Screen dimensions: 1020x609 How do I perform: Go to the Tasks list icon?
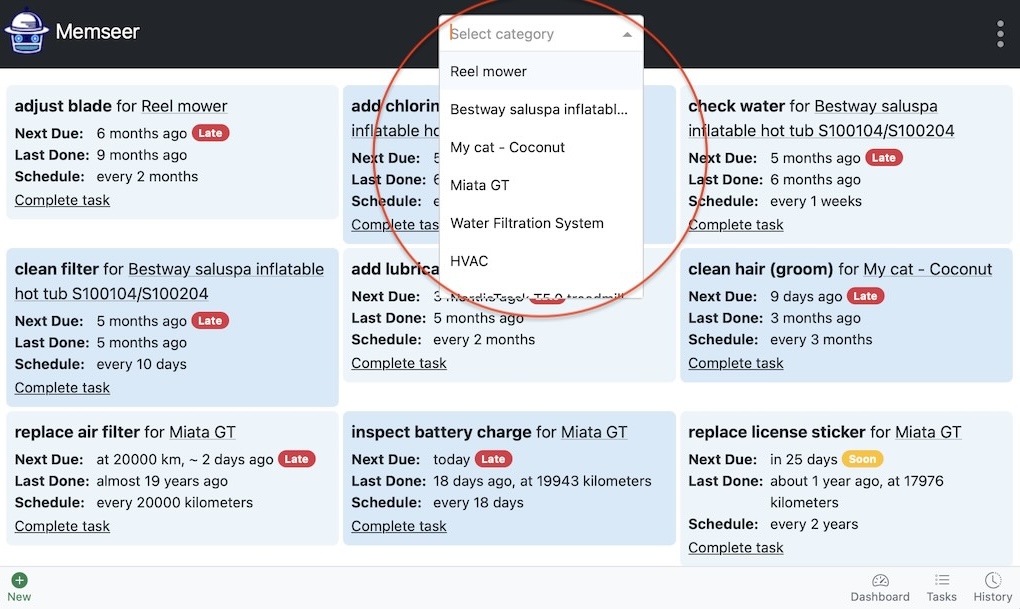pyautogui.click(x=941, y=581)
